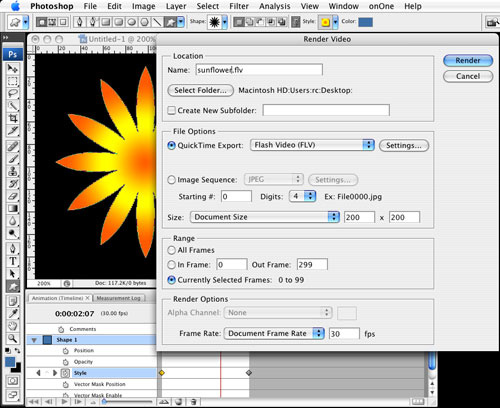
Task: Open shape geometry options dropdown arrow
Action: [181, 22]
